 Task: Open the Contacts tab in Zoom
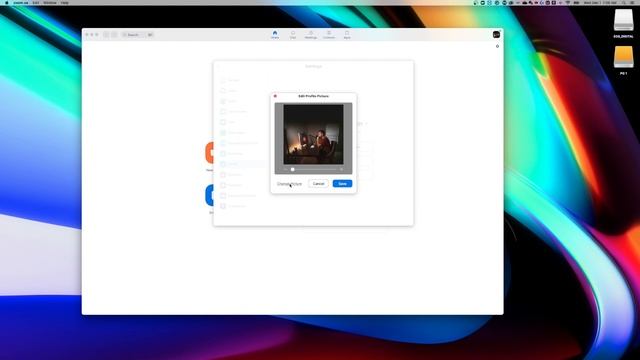[329, 35]
